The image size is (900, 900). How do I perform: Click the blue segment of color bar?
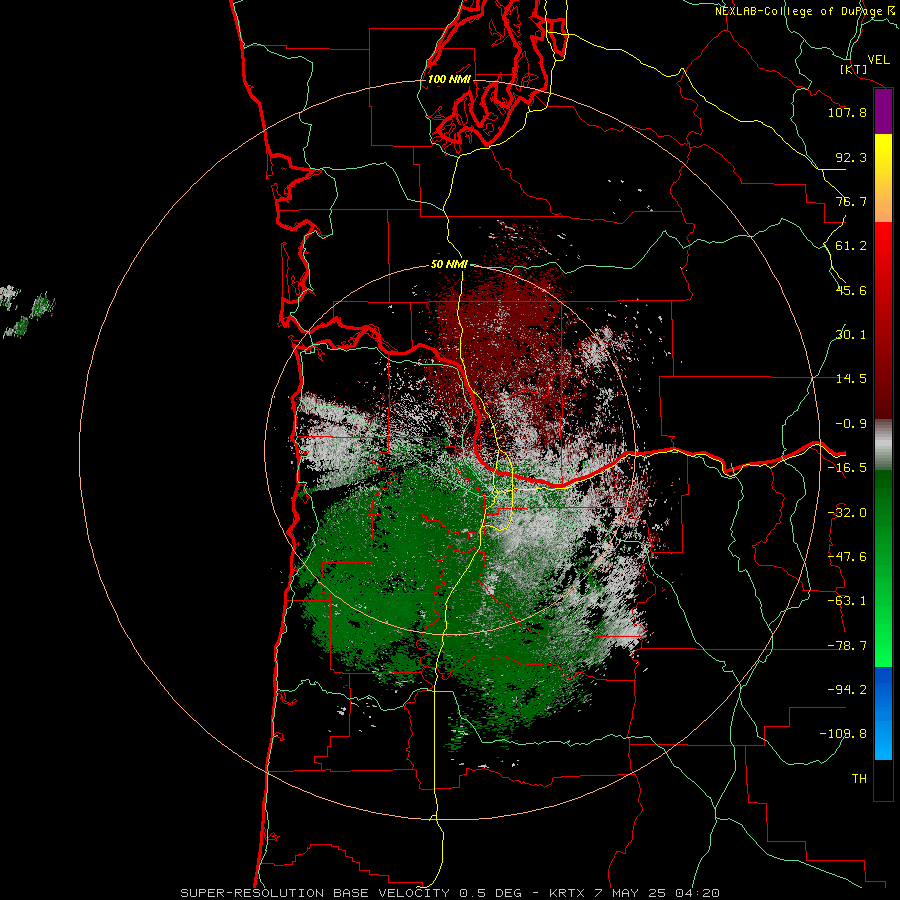[x=883, y=713]
